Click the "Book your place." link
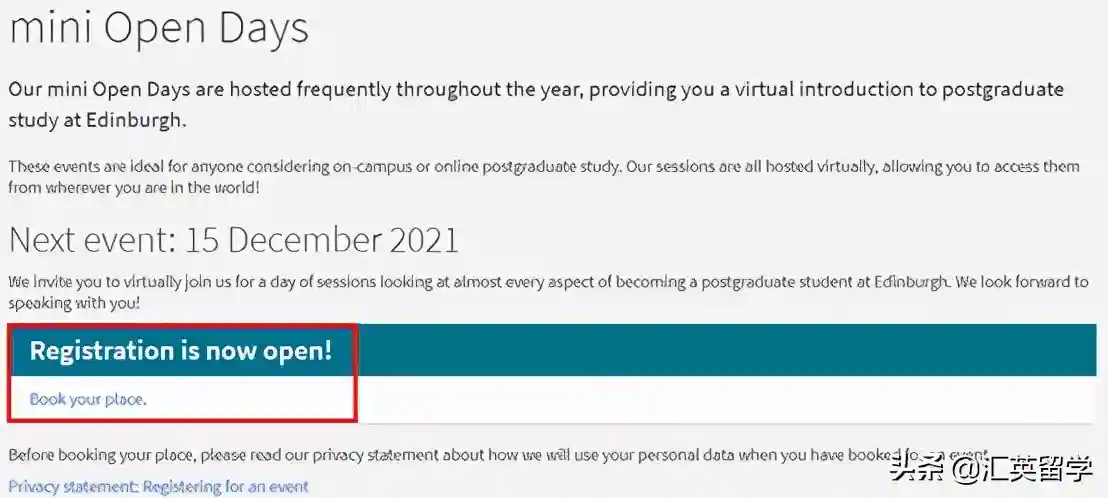The image size is (1108, 498). [x=88, y=399]
